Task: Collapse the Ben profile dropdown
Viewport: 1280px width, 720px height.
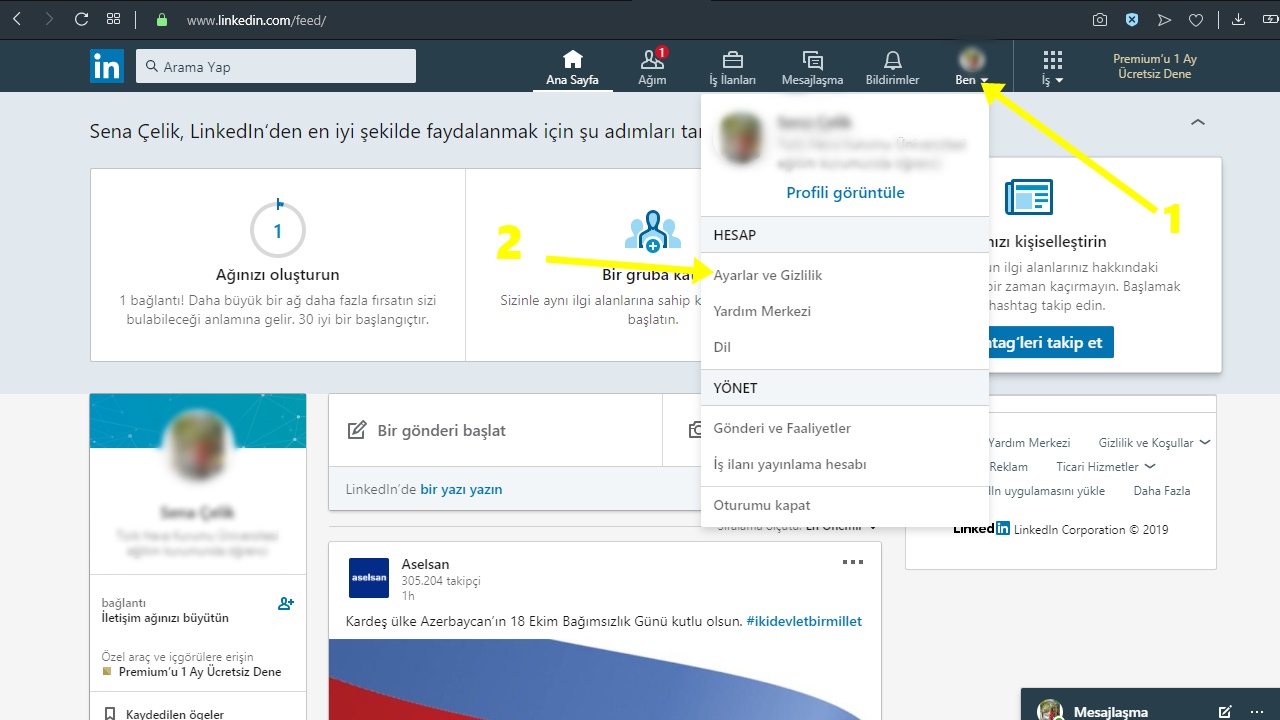Action: tap(971, 67)
